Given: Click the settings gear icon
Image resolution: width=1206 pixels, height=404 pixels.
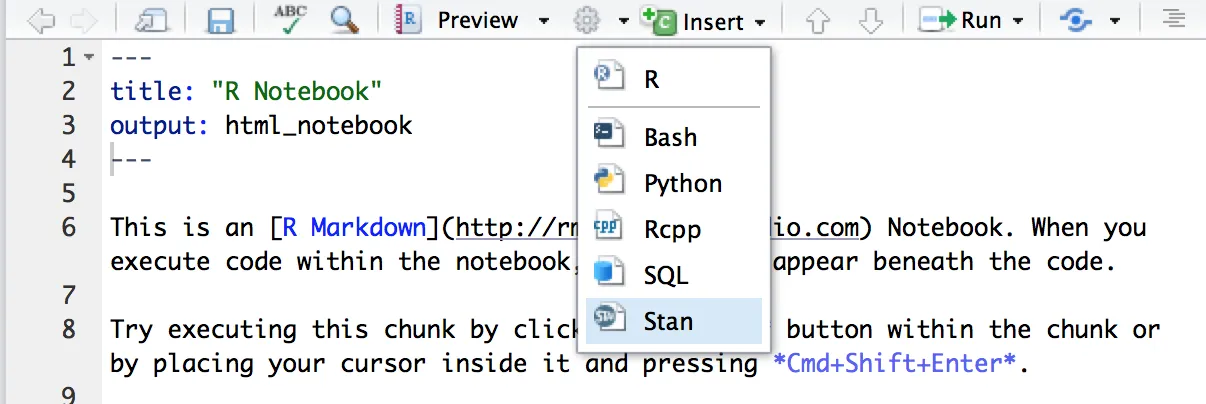Looking at the screenshot, I should (587, 20).
